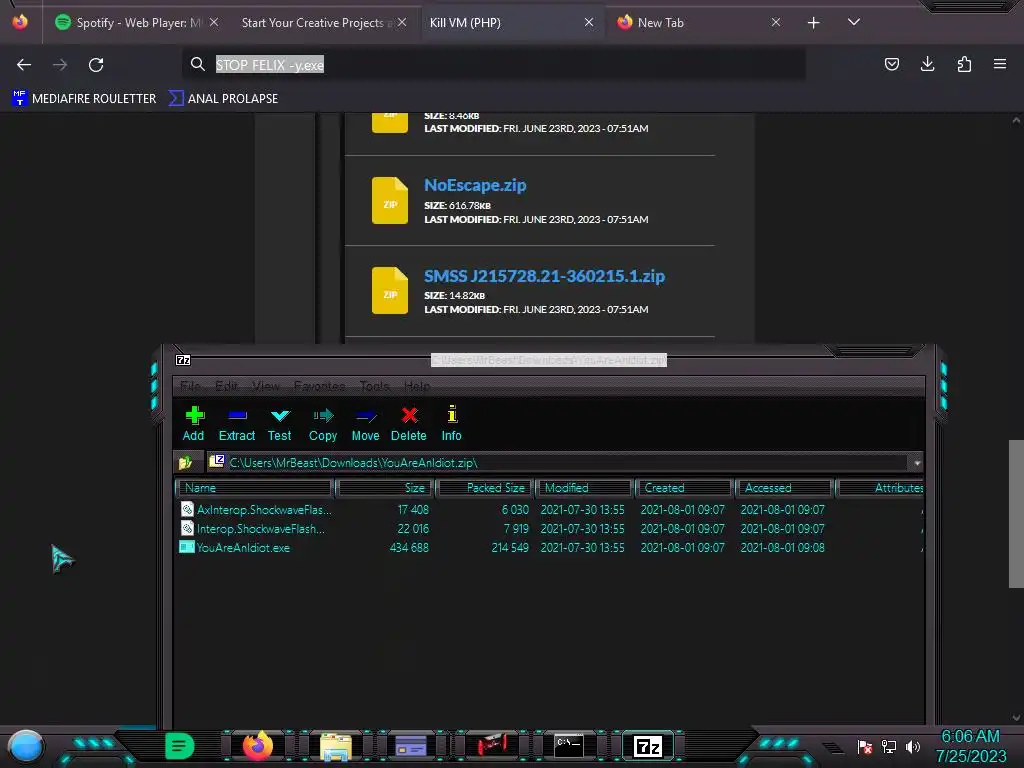Viewport: 1024px width, 768px height.
Task: Sort 7-Zip list by Packed Size
Action: pos(485,488)
